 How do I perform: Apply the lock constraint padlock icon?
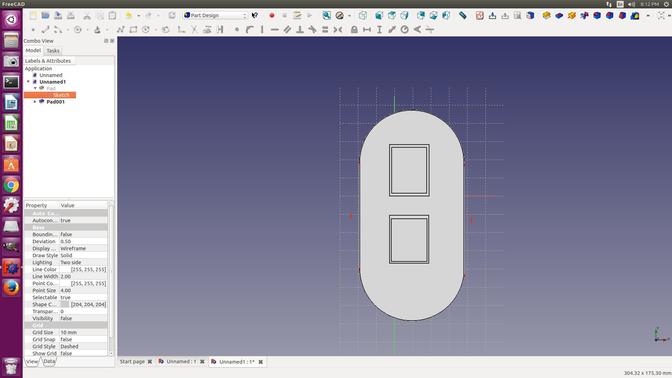354,30
